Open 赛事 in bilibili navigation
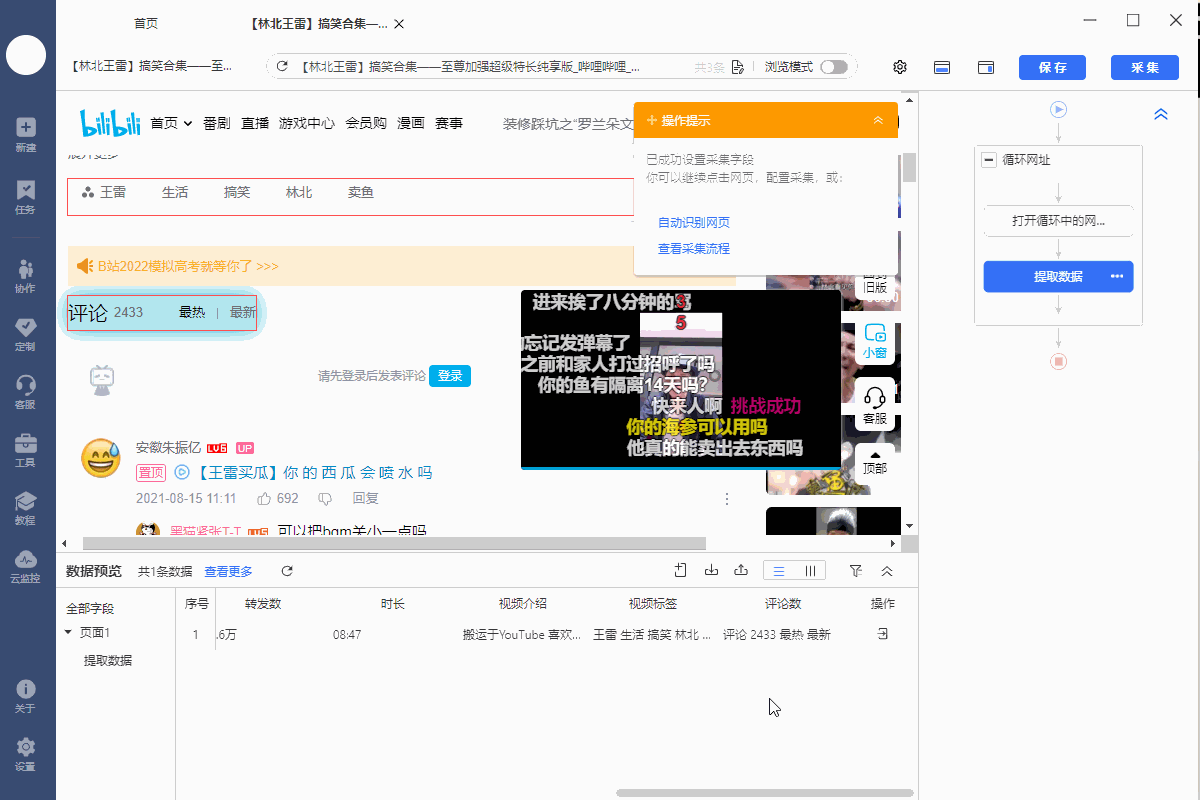This screenshot has height=800, width=1200. tap(449, 123)
